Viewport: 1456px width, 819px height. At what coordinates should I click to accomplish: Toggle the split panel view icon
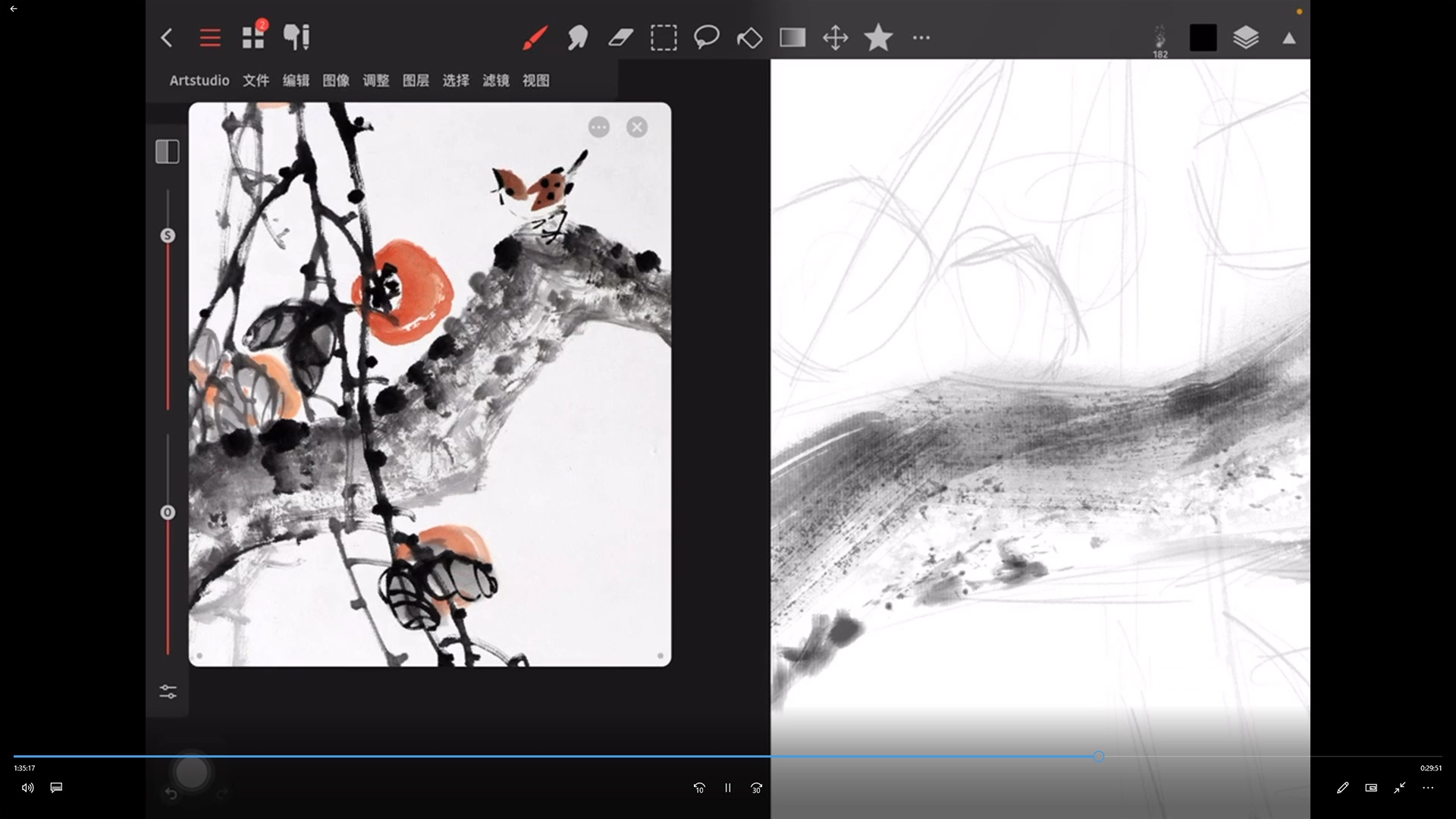click(x=168, y=152)
